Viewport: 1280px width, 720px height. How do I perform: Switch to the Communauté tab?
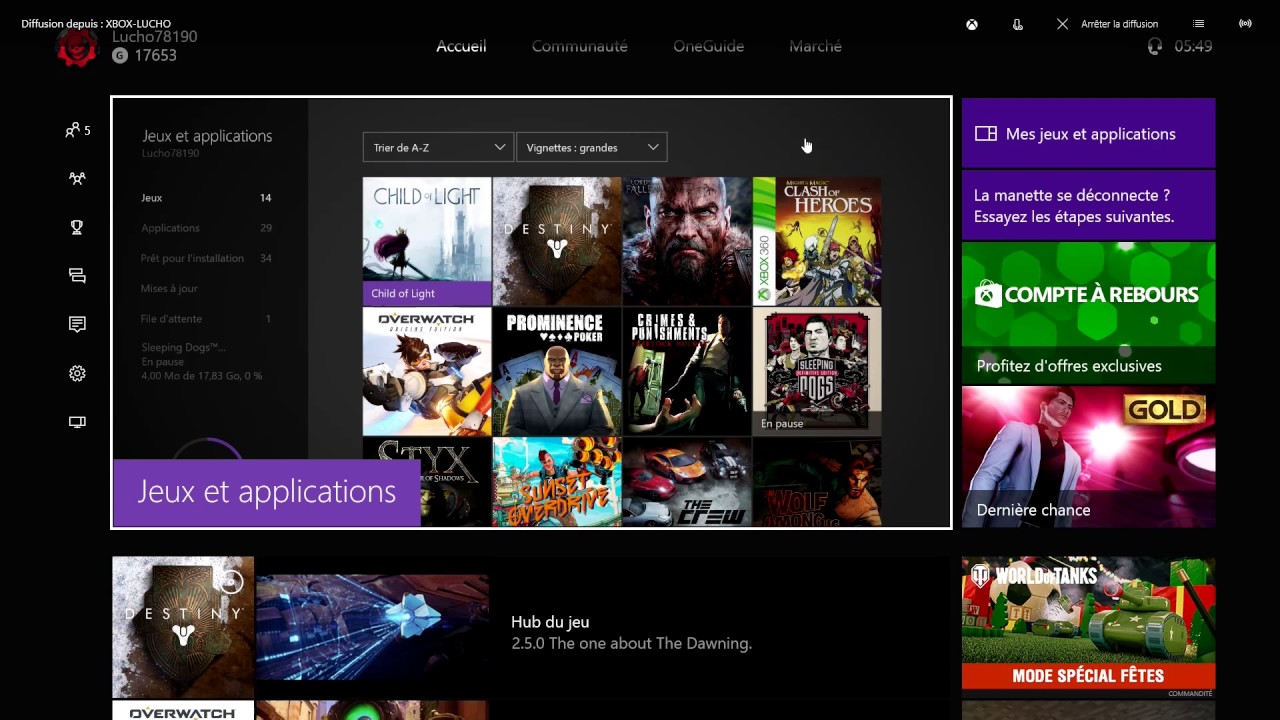[580, 46]
